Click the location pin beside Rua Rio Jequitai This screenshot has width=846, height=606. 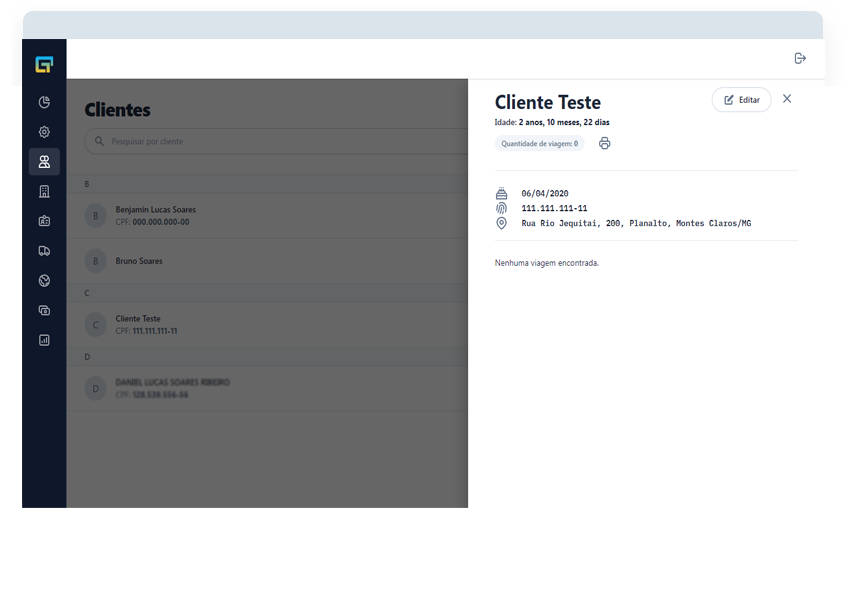coord(500,223)
